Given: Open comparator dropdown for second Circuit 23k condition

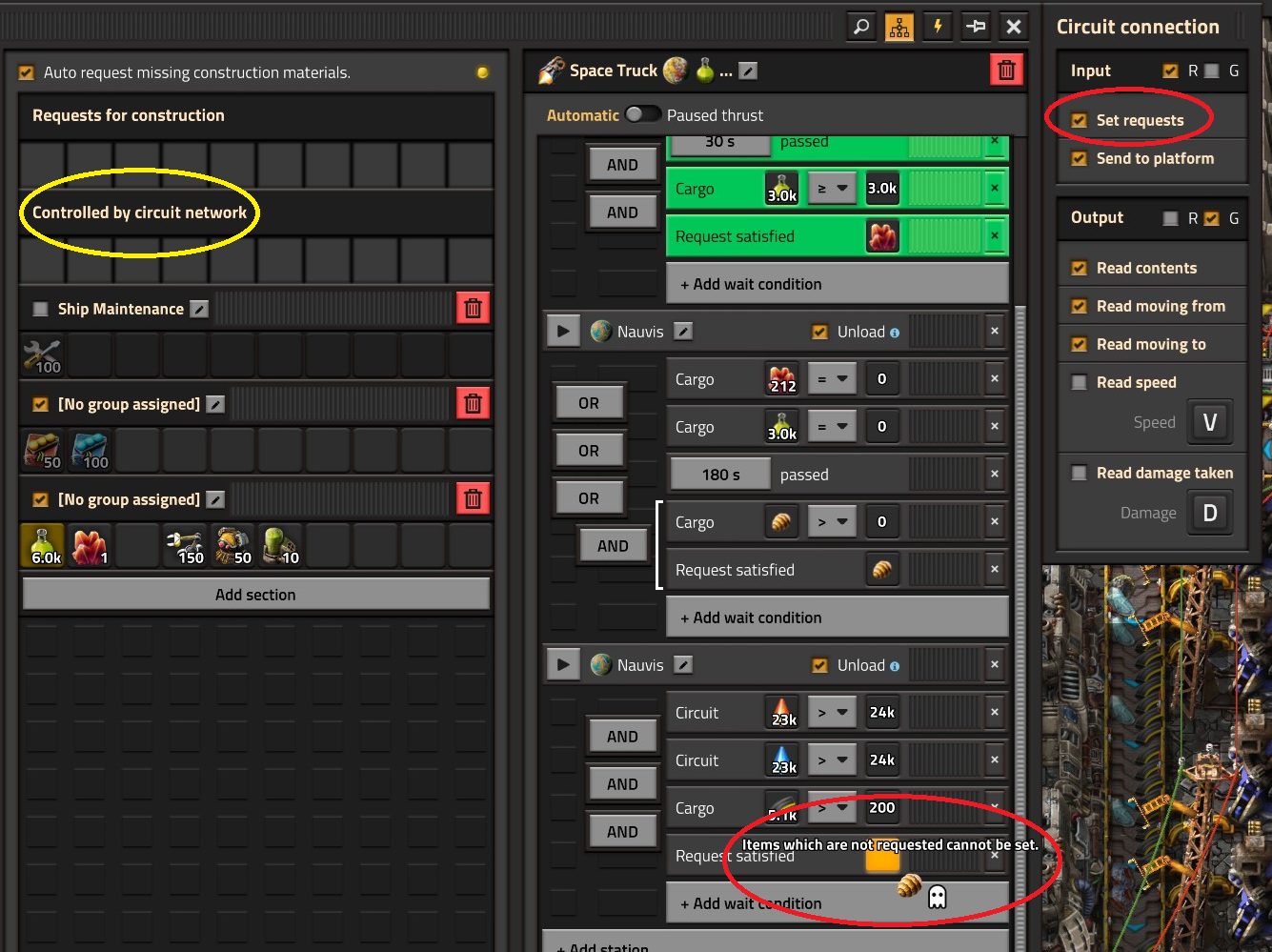Looking at the screenshot, I should tap(832, 760).
